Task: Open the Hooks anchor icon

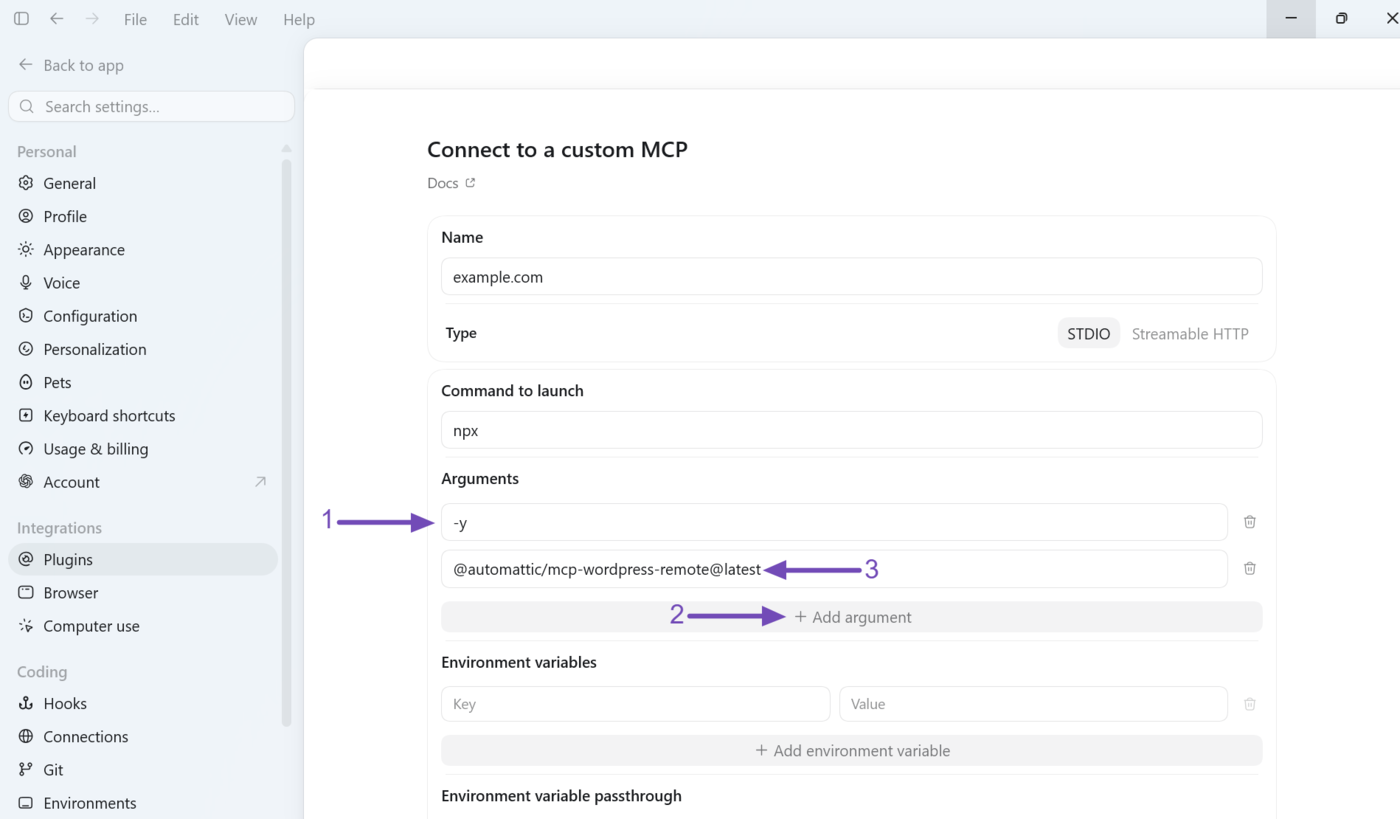Action: pos(26,703)
